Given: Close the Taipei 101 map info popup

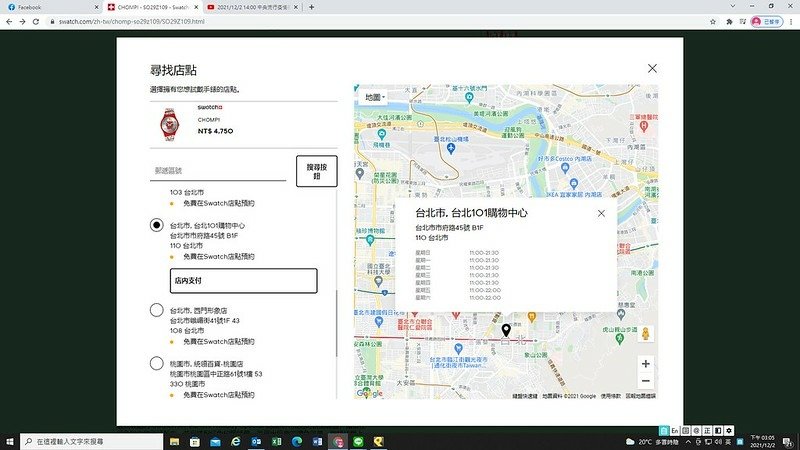Looking at the screenshot, I should (x=601, y=213).
